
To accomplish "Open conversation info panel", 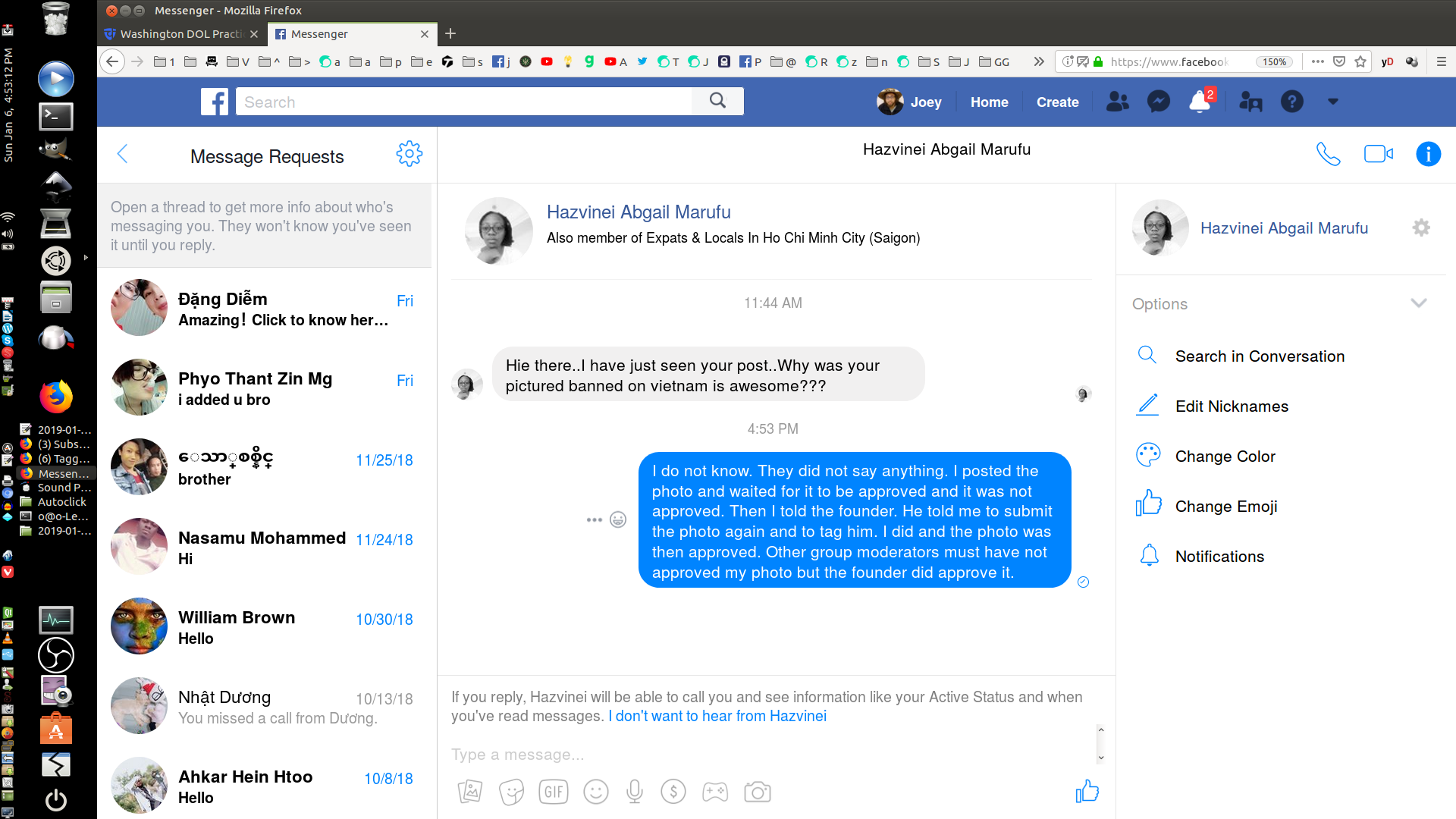I will [1428, 154].
